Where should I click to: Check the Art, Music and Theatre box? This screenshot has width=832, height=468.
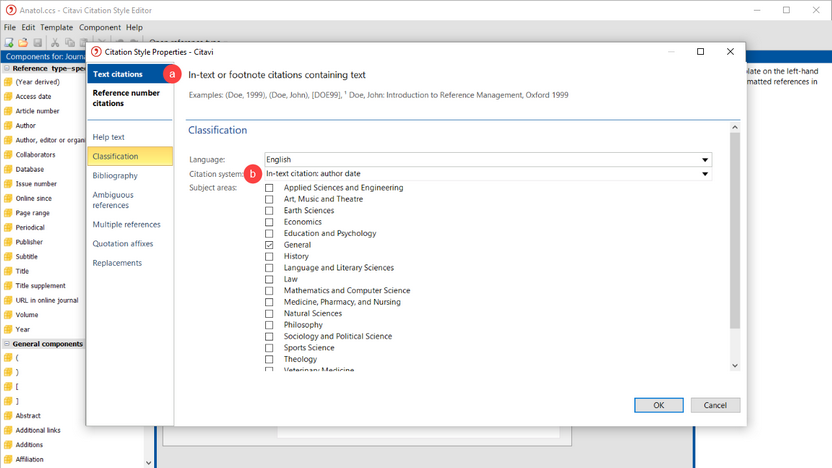tap(270, 199)
